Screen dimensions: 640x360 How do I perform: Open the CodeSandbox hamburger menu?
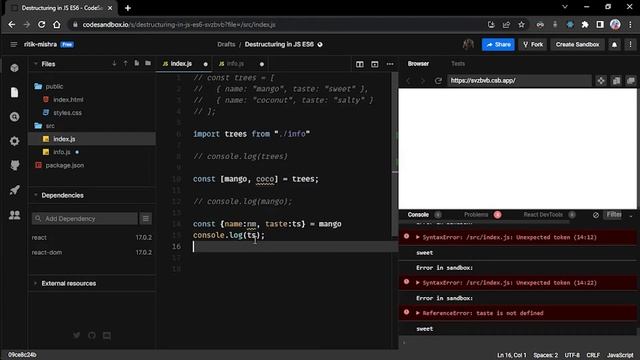[x=13, y=44]
